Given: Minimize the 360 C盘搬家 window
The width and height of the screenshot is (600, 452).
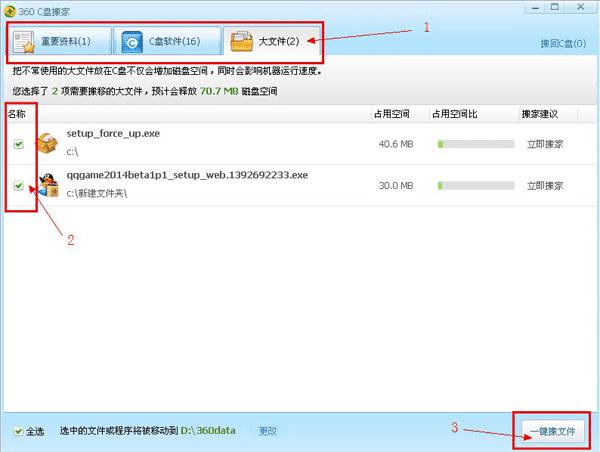Looking at the screenshot, I should (x=536, y=8).
